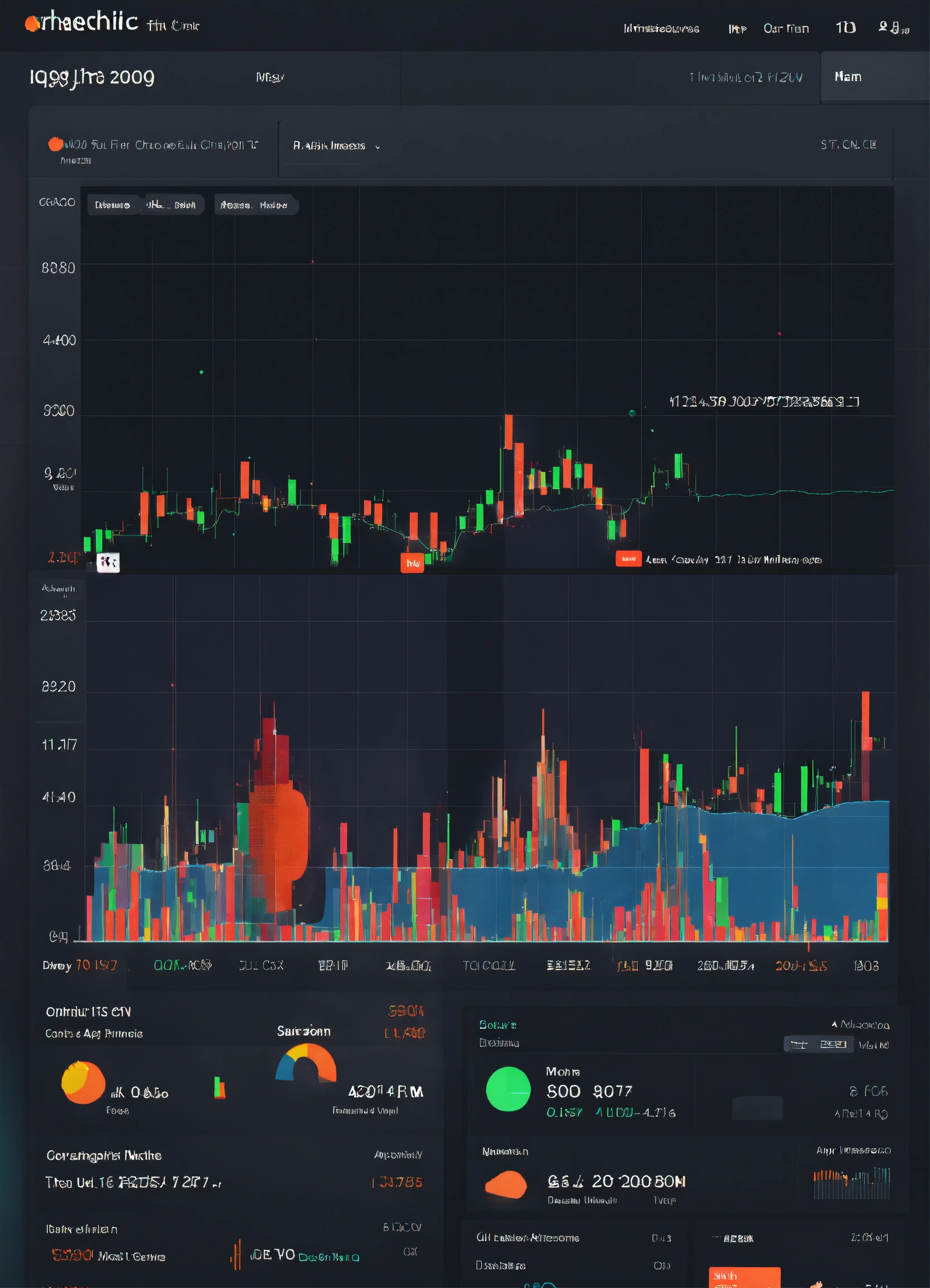
Task: Click the orange-yellow pie chart icon
Action: click(83, 1082)
